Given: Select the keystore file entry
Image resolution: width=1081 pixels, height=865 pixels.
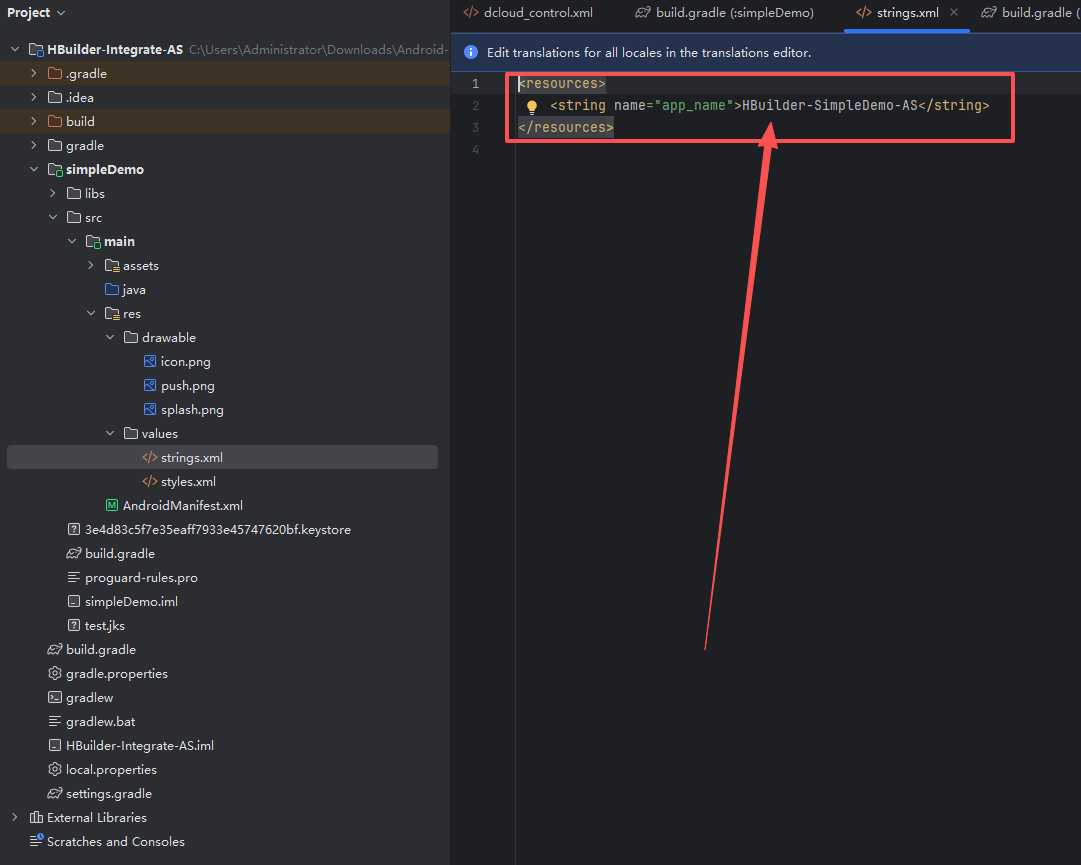Looking at the screenshot, I should click(218, 529).
